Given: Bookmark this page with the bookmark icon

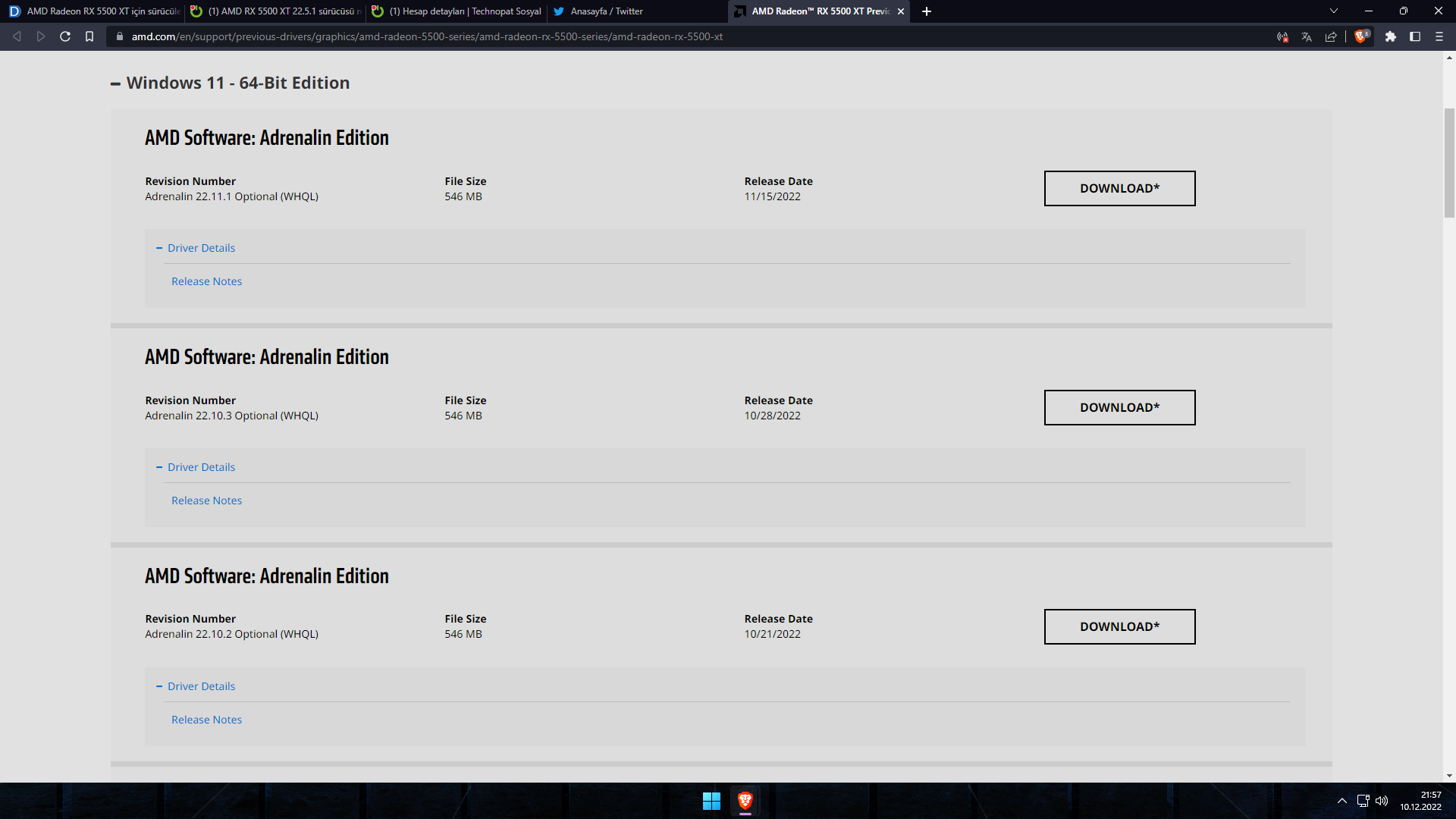Looking at the screenshot, I should pyautogui.click(x=89, y=36).
